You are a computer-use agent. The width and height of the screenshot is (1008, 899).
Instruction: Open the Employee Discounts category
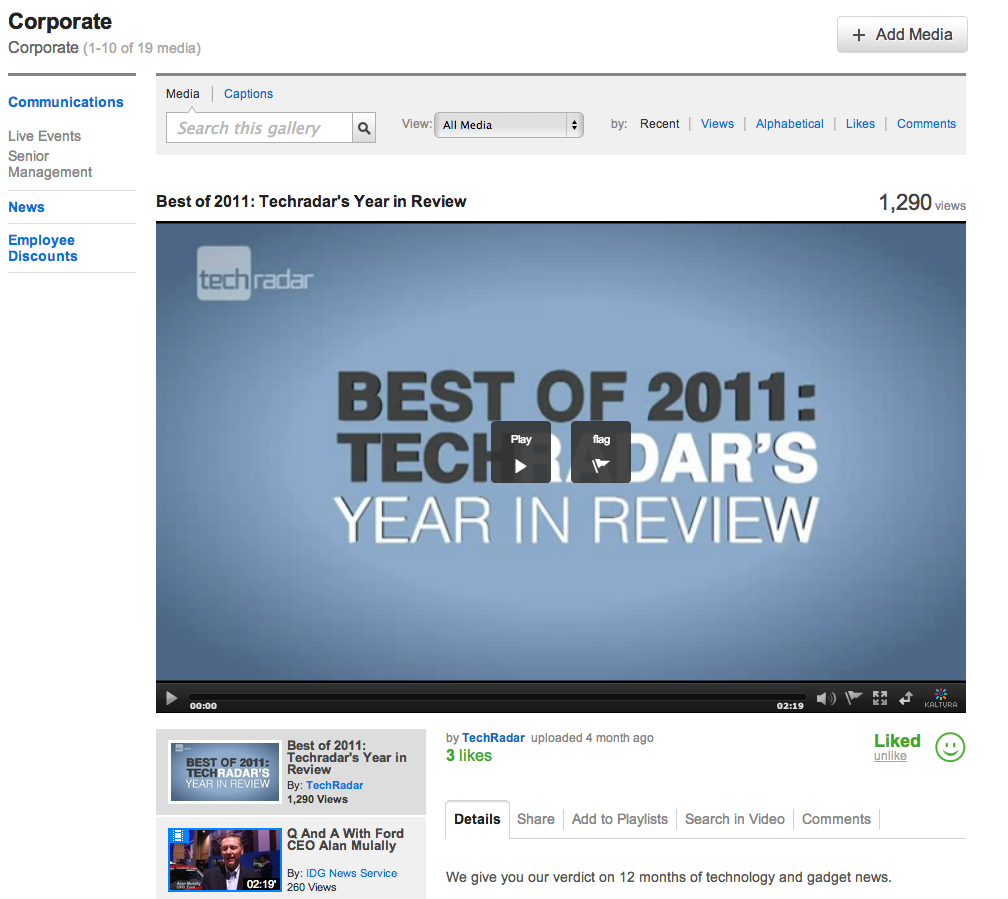point(42,248)
